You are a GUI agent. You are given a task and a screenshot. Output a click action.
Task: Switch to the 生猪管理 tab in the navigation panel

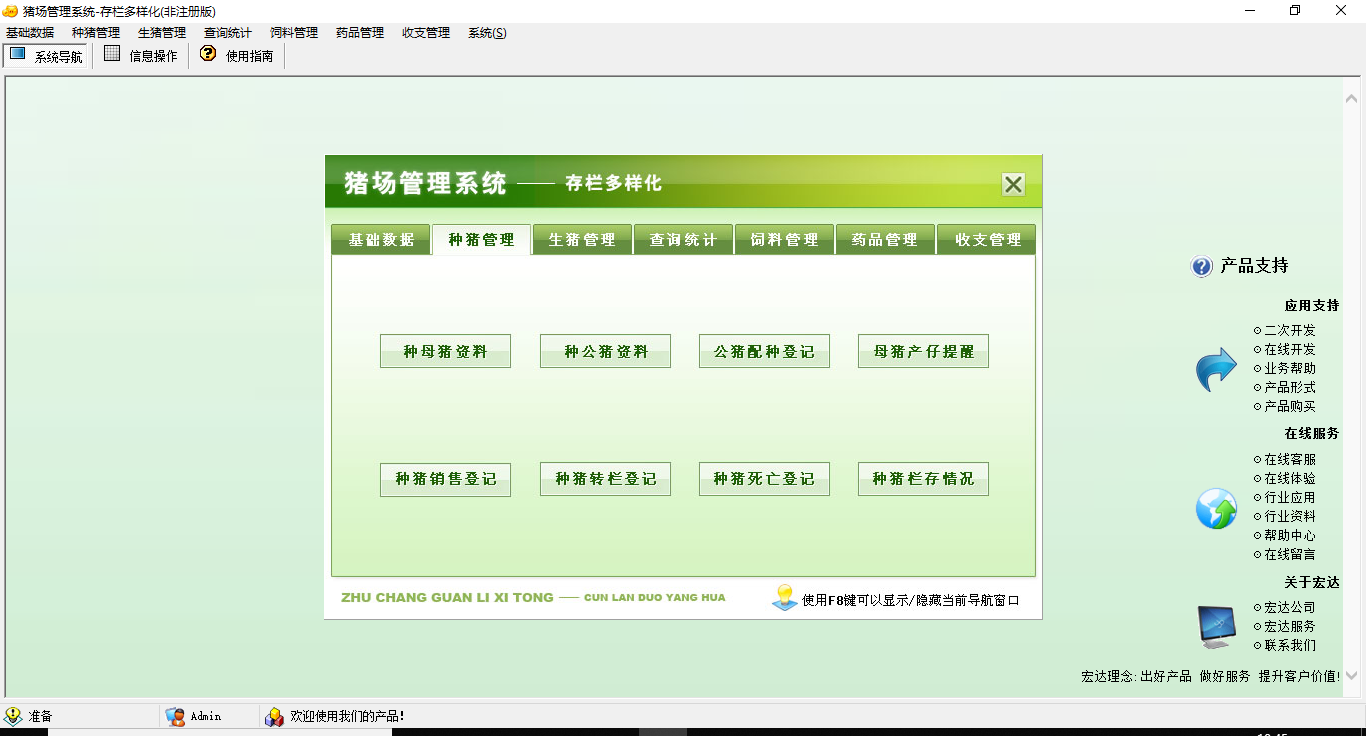pyautogui.click(x=583, y=240)
